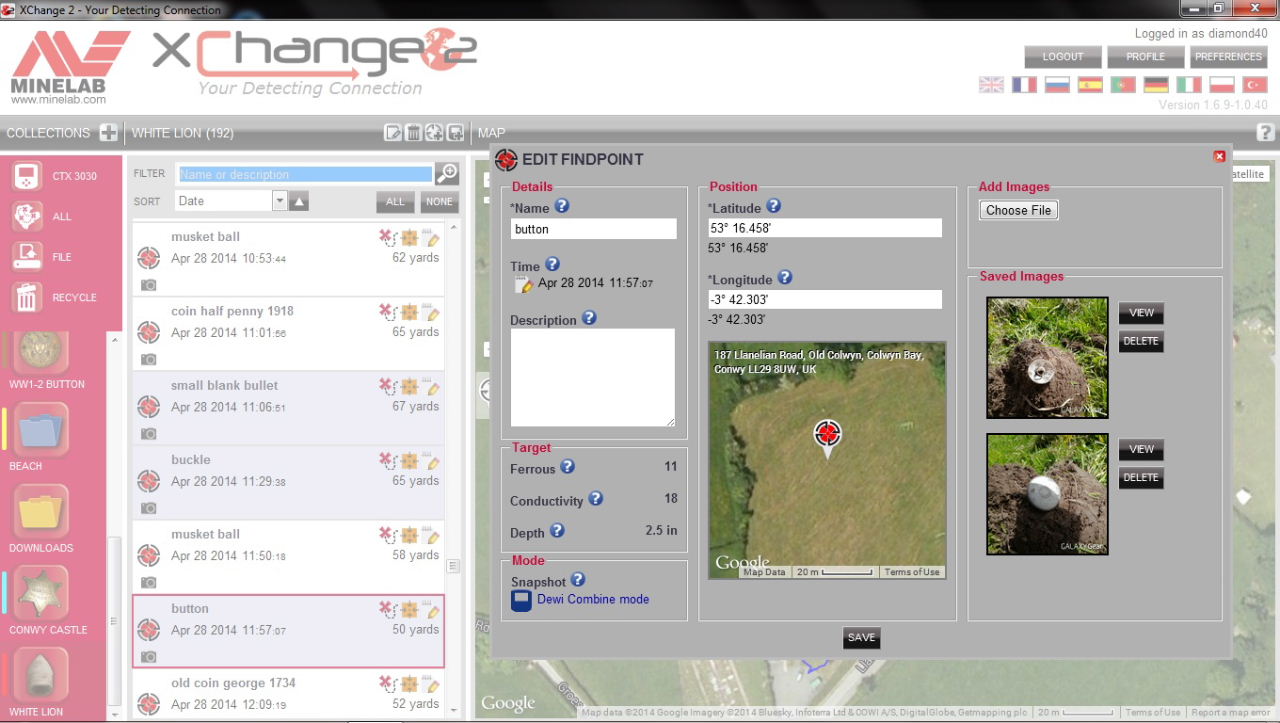The height and width of the screenshot is (723, 1280).
Task: Open the ALL items map icon
Action: (27, 216)
